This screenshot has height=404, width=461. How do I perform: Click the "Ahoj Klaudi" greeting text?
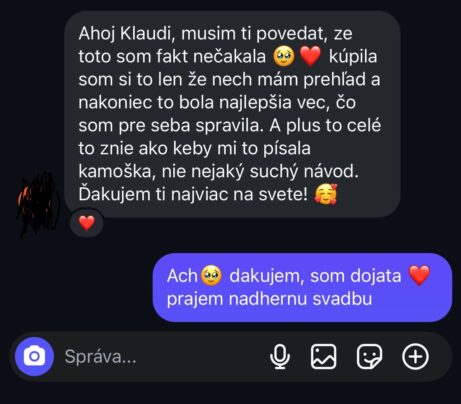coord(125,33)
